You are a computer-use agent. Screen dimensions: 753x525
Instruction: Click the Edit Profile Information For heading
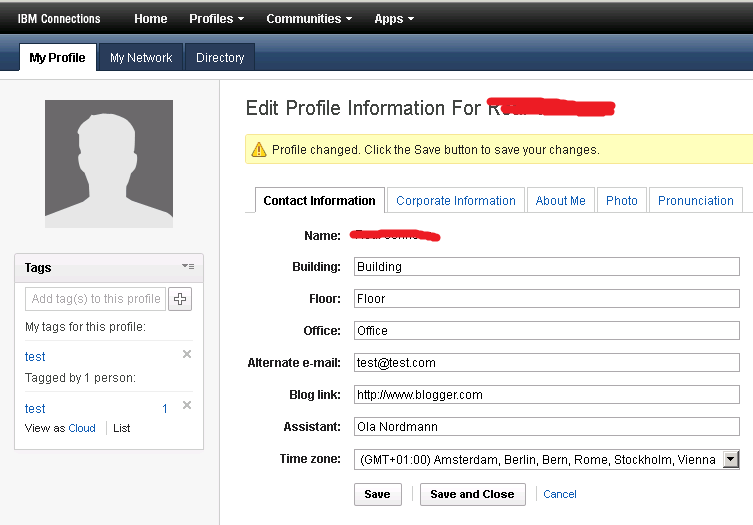pyautogui.click(x=363, y=108)
